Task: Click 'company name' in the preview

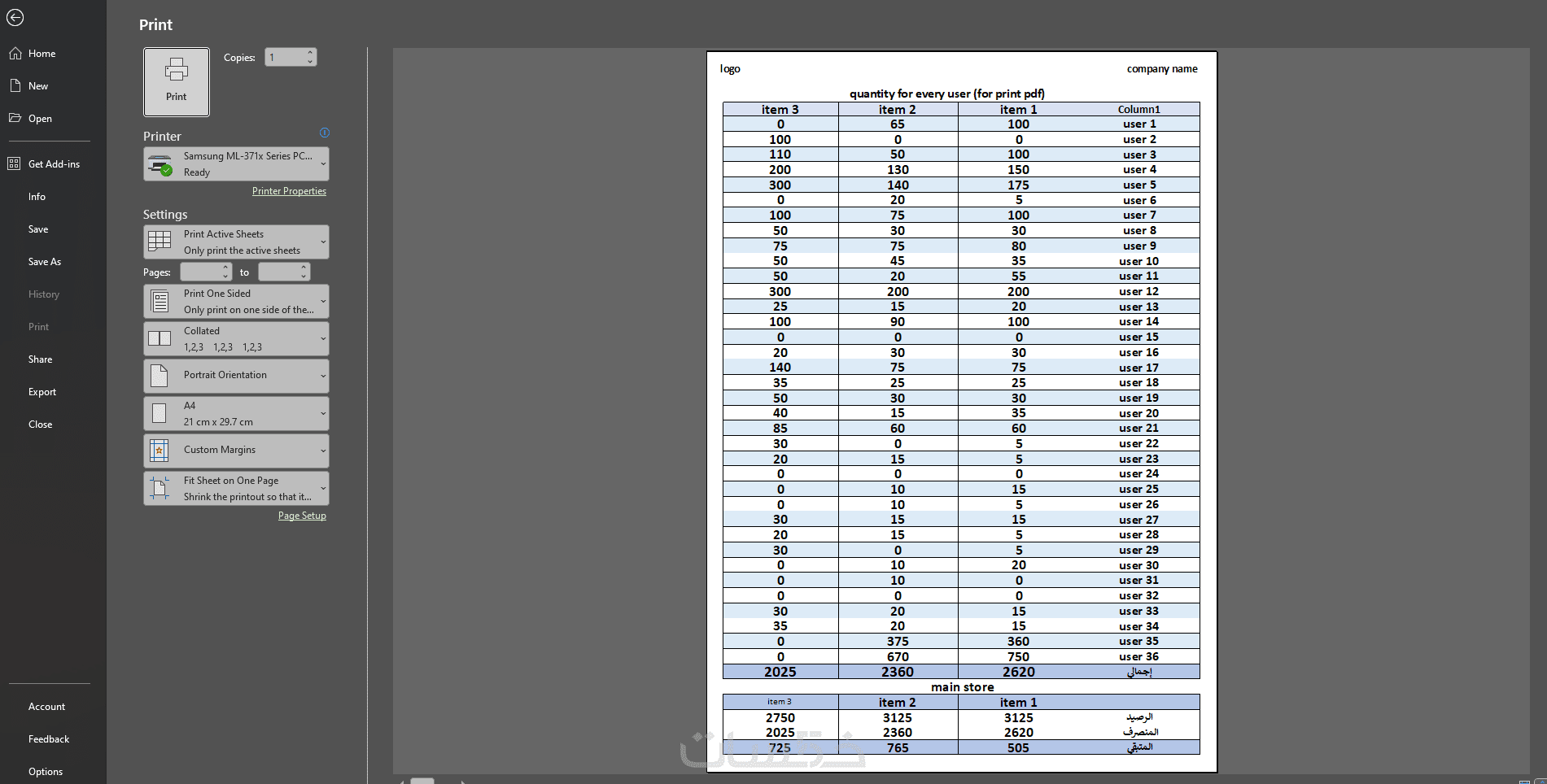Action: click(x=1162, y=69)
